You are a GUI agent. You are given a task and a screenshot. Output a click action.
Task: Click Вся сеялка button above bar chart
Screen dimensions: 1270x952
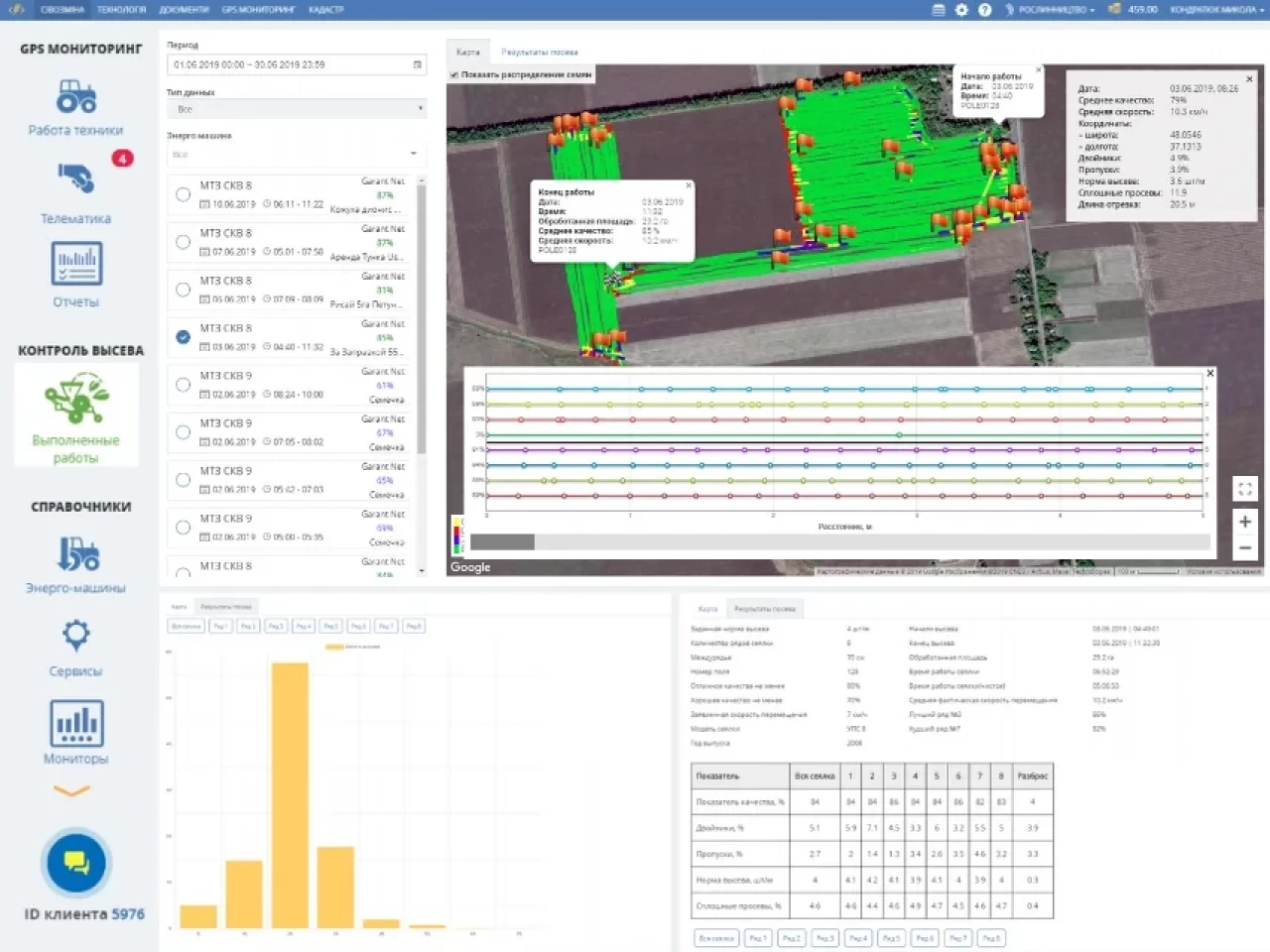point(186,626)
